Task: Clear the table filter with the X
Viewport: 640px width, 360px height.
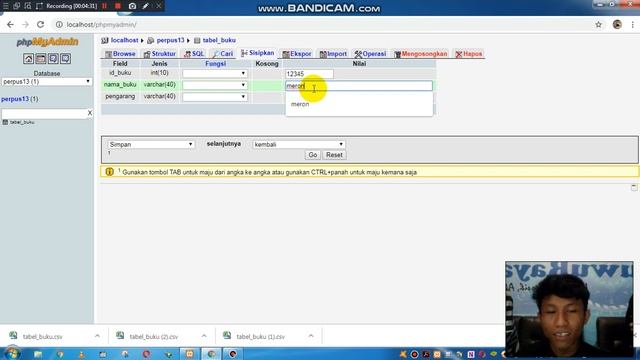Action: tap(90, 113)
